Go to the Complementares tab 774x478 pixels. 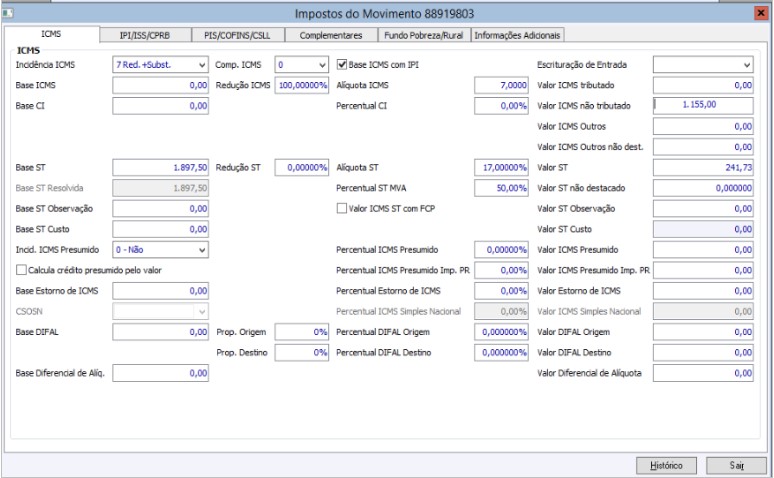[x=331, y=35]
